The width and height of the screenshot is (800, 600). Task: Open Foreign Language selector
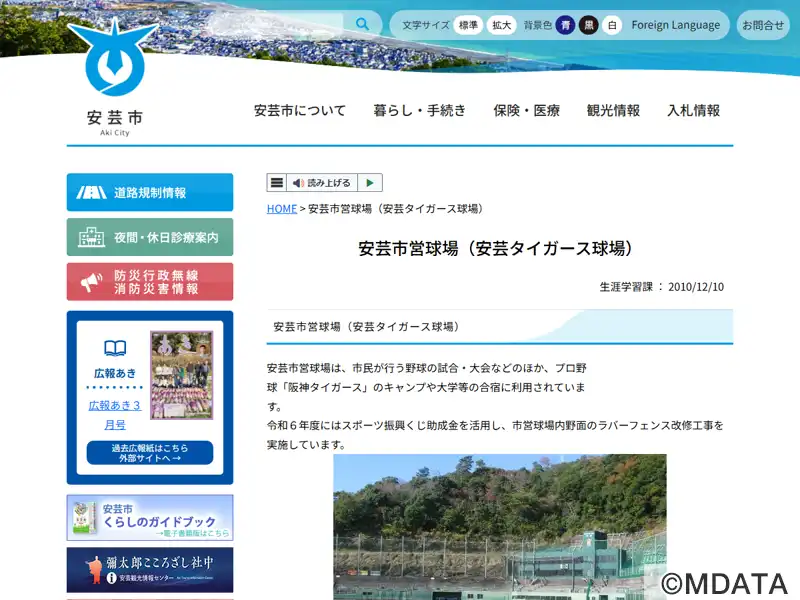pyautogui.click(x=675, y=25)
